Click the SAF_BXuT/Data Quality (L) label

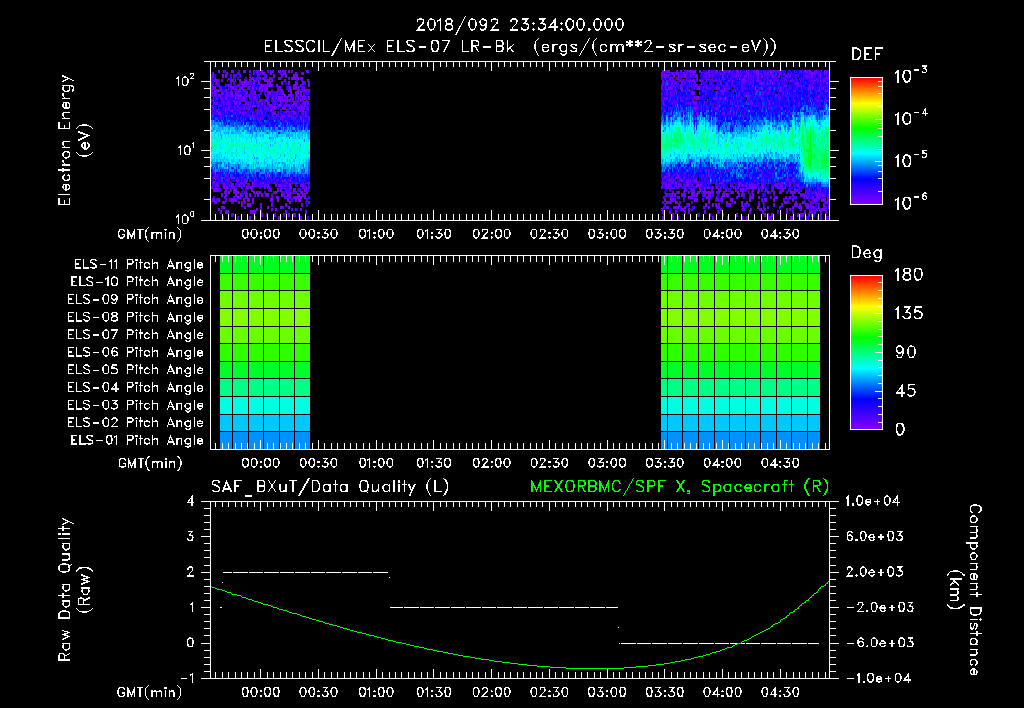point(330,487)
